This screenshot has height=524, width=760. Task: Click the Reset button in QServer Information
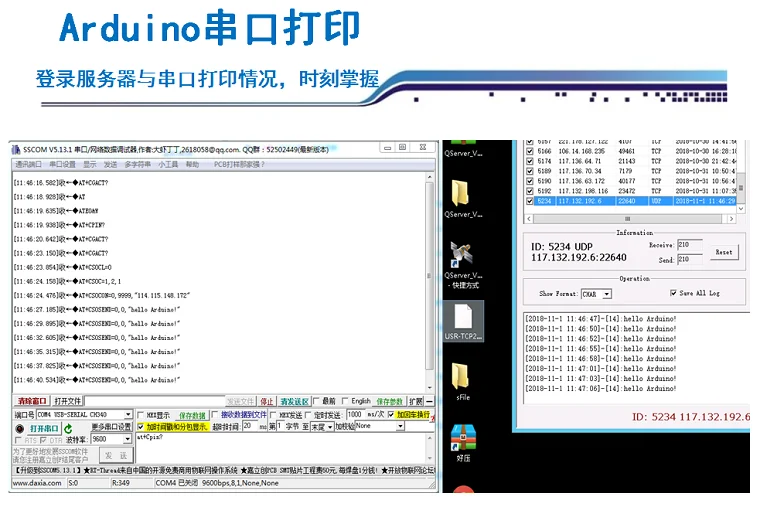724,252
